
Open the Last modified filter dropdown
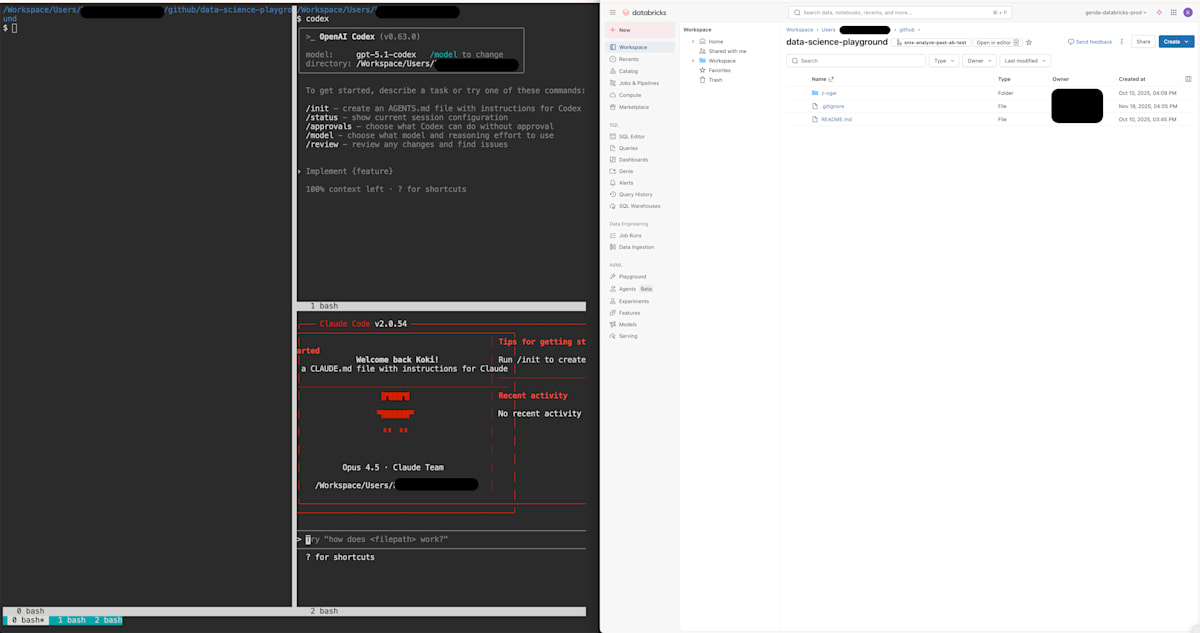[1025, 61]
